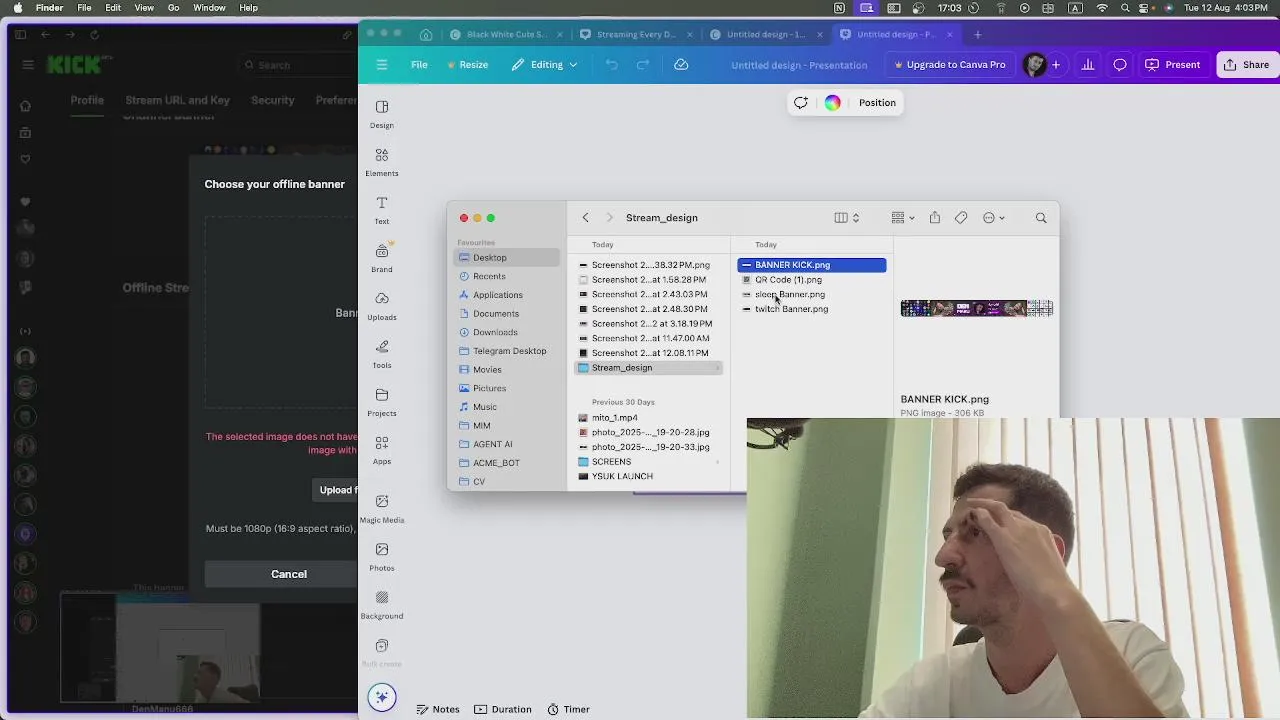Click the Finder tags icon
The image size is (1280, 720).
coord(960,217)
